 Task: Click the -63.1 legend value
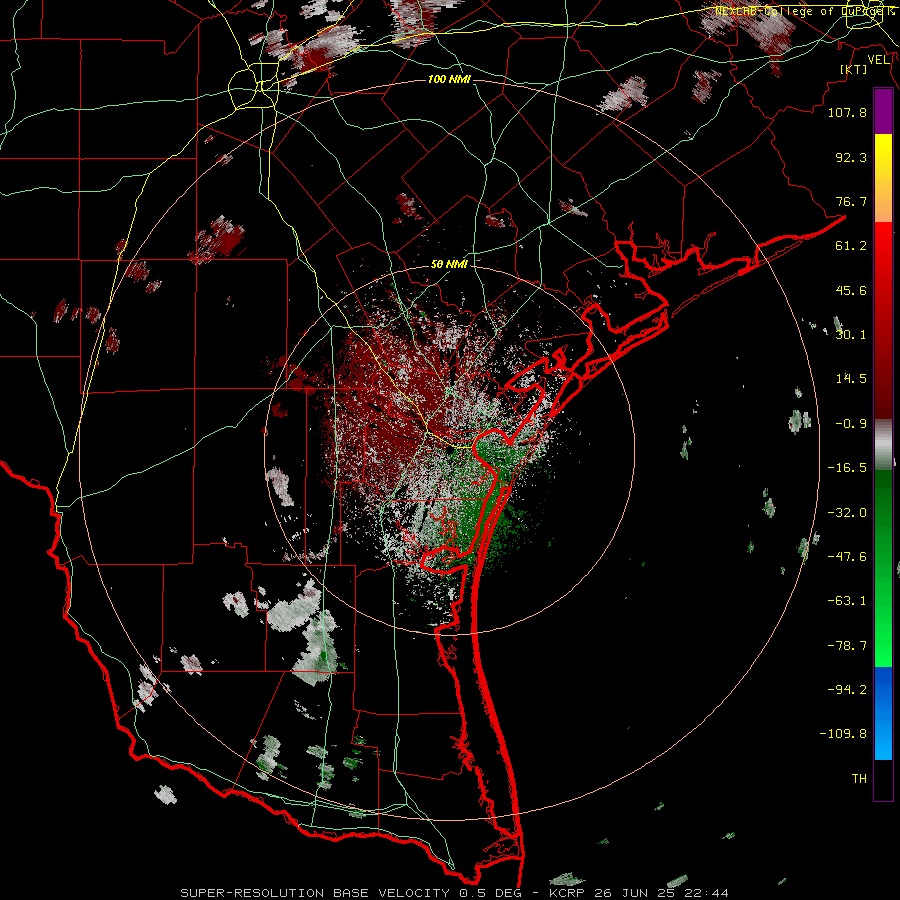[x=847, y=601]
